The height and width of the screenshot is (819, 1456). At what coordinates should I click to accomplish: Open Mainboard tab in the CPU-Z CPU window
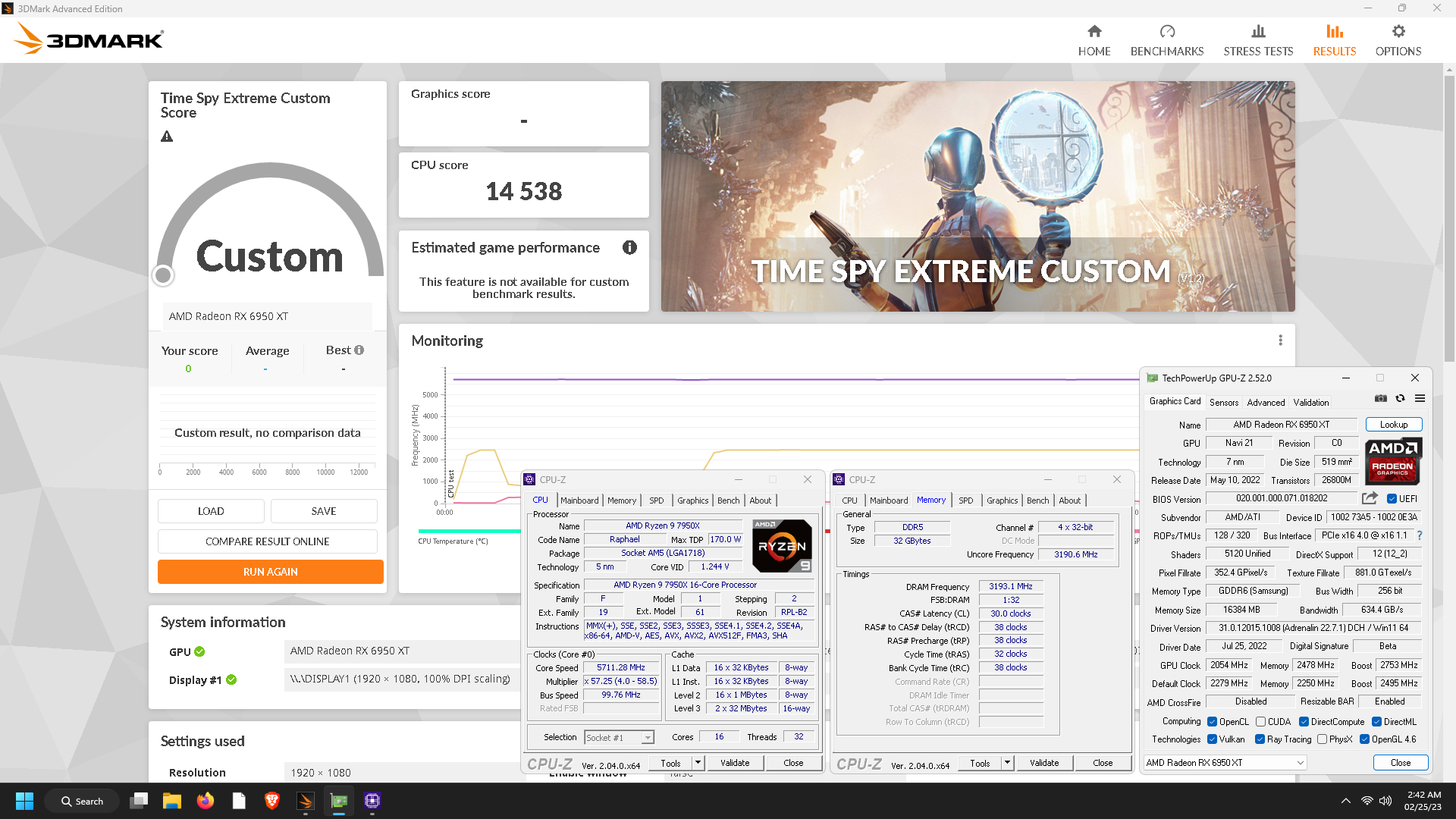[x=579, y=500]
